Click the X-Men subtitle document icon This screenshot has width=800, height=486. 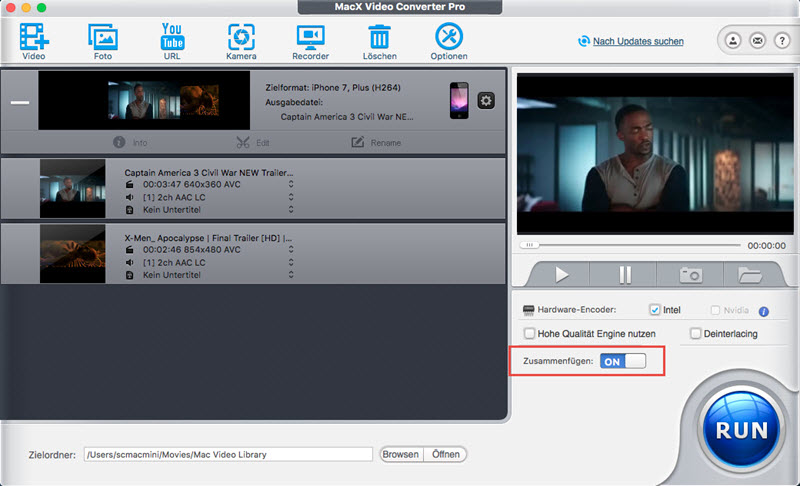tap(130, 275)
